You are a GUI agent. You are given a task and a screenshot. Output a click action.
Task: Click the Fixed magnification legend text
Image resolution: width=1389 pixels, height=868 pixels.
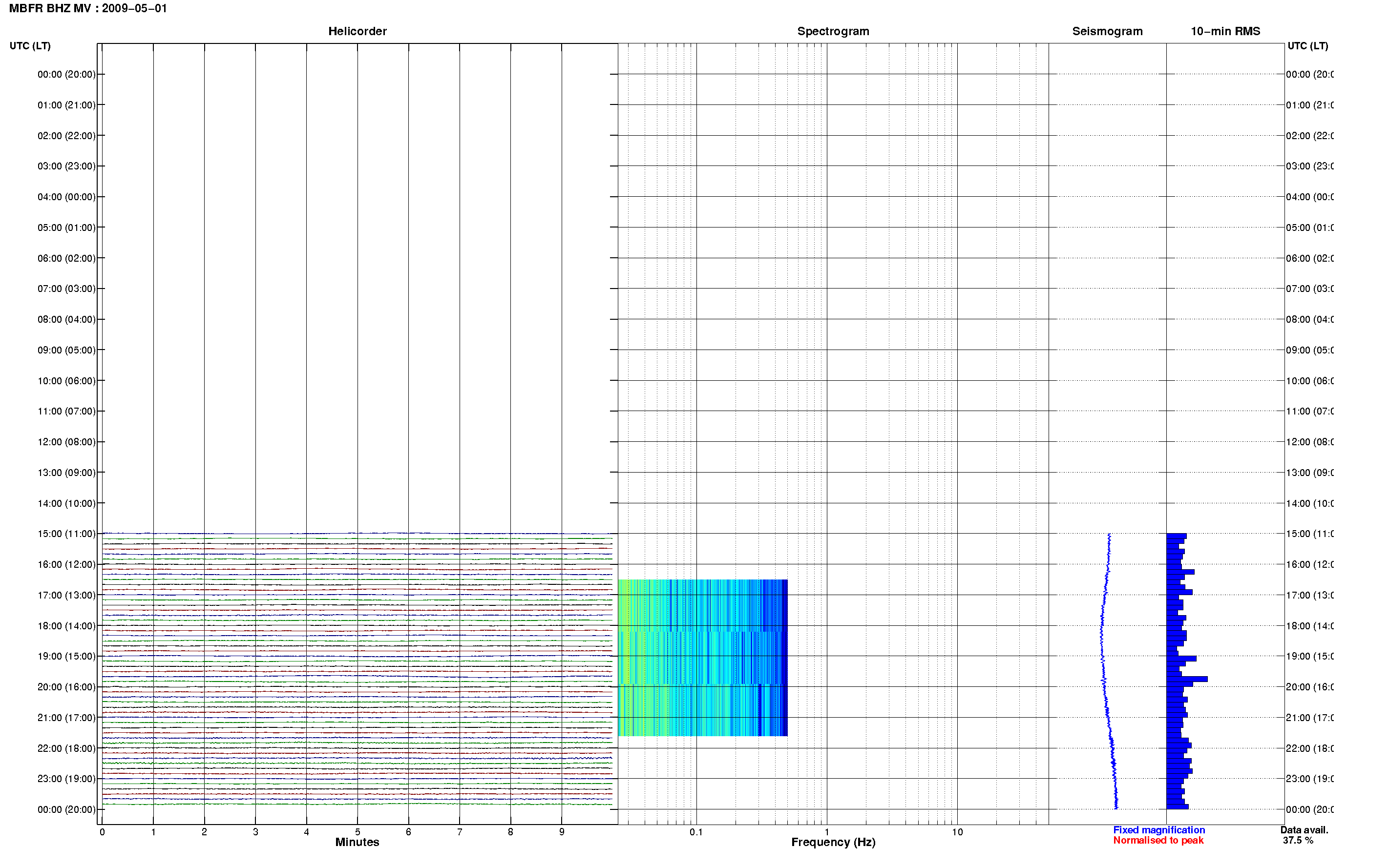pos(1159,830)
